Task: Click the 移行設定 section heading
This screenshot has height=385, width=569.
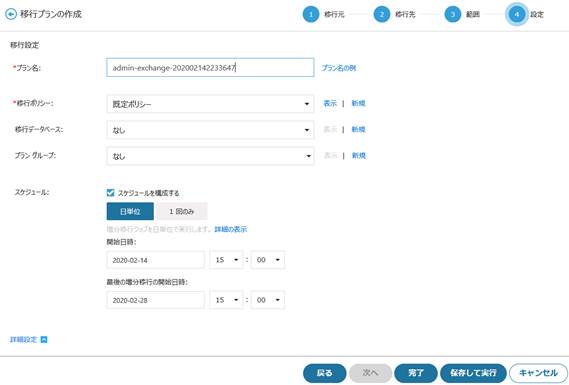Action: tap(24, 45)
